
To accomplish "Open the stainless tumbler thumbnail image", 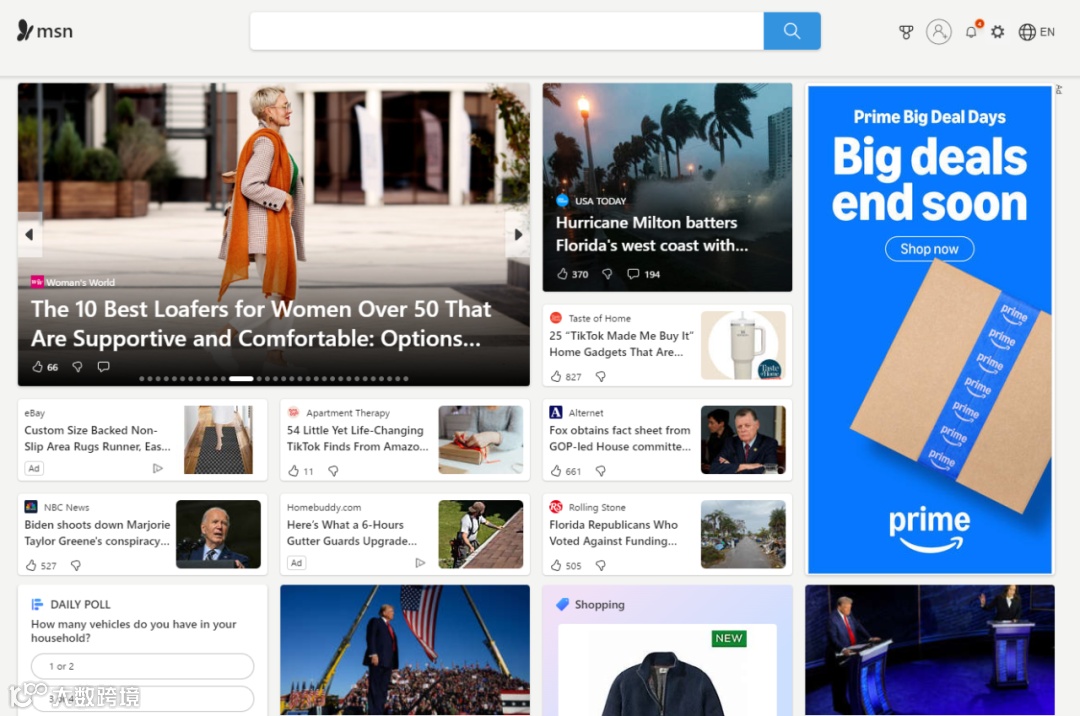I will click(x=743, y=345).
